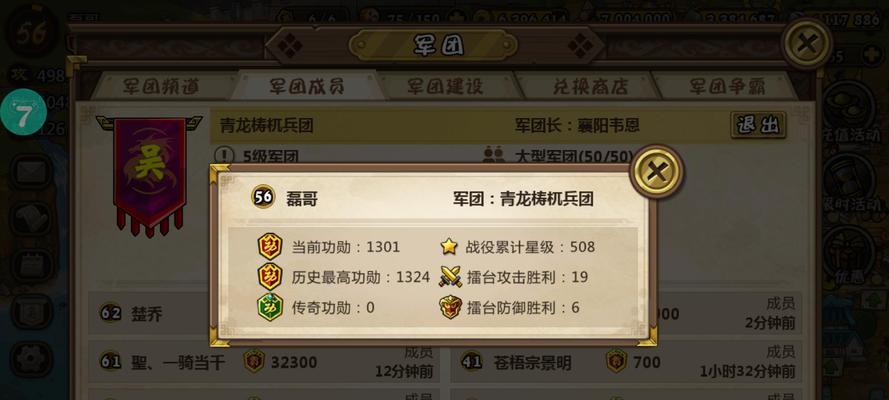Click the 战役累计星级 star icon
This screenshot has width=889, height=400.
pos(449,246)
